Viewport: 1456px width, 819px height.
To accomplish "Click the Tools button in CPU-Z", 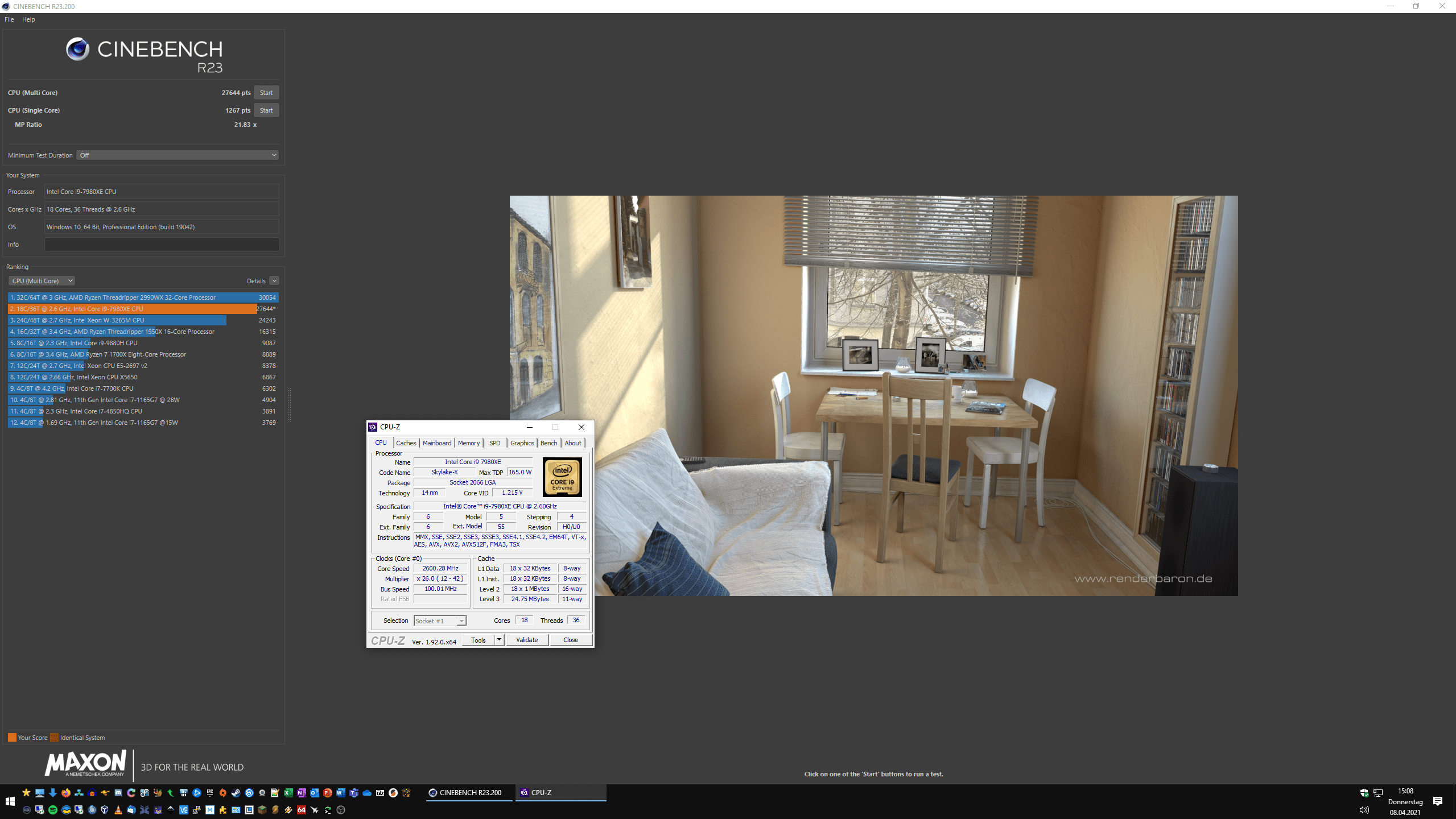I will pos(479,640).
